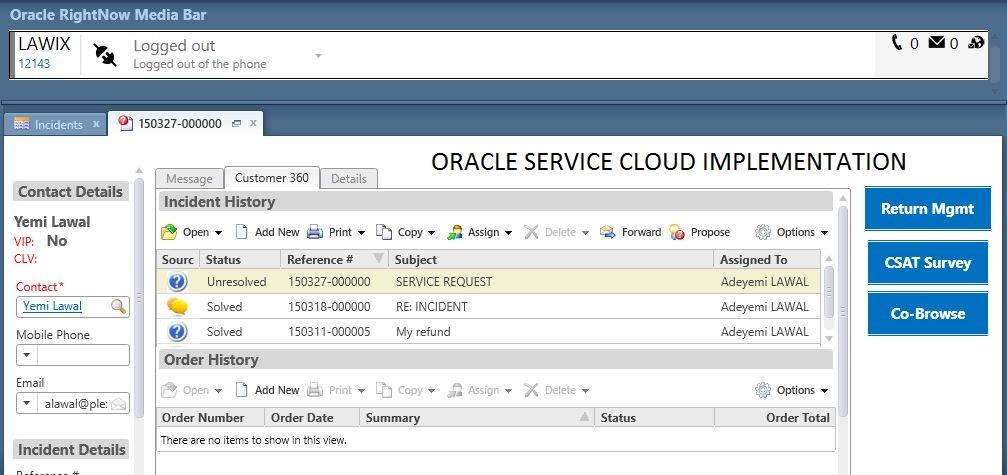The width and height of the screenshot is (1007, 475).
Task: Click the chat agents icon in media bar
Action: [x=976, y=42]
